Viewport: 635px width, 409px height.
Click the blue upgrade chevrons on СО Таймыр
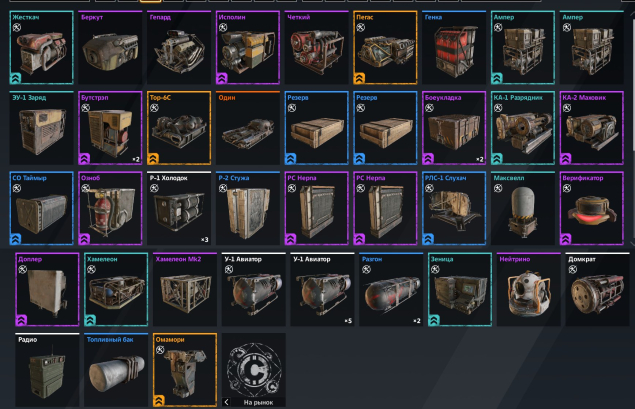pyautogui.click(x=15, y=239)
